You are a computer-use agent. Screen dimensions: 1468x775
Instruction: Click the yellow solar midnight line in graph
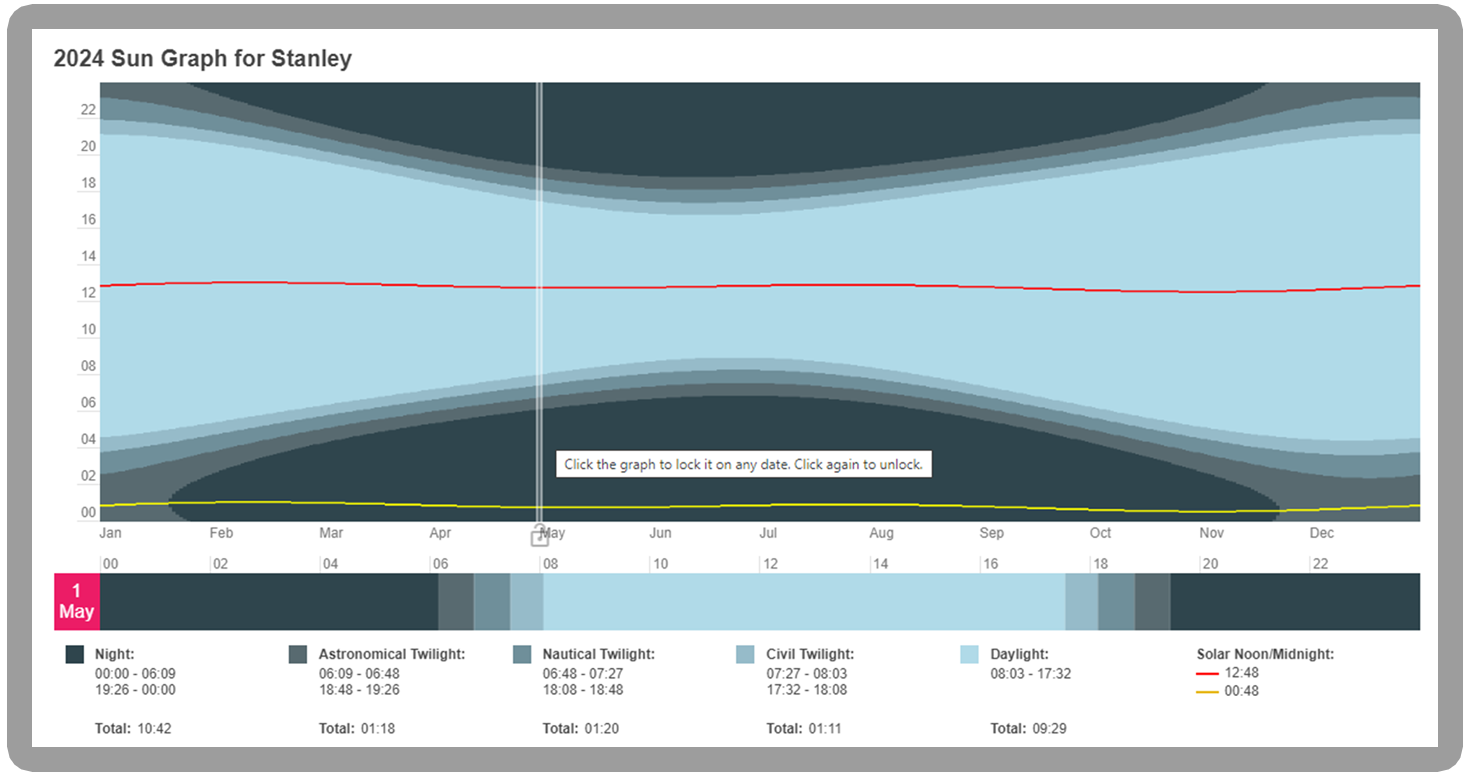(x=760, y=506)
